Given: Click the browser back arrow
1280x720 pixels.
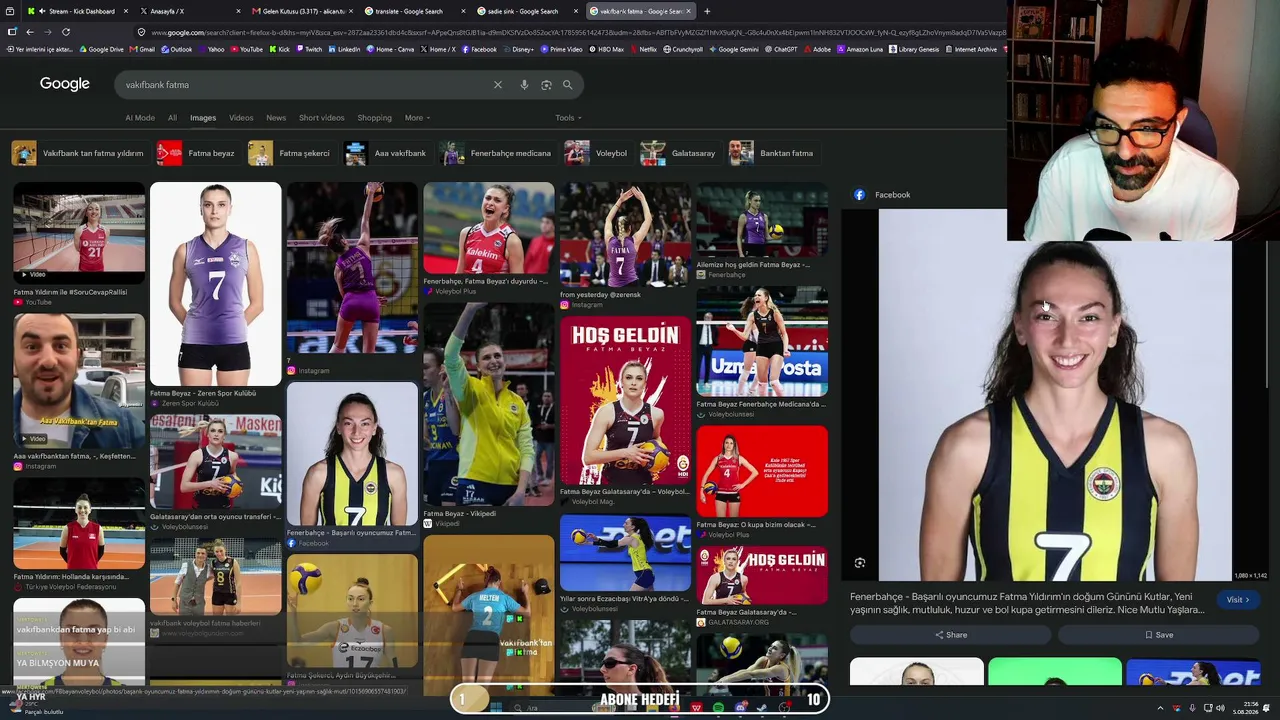Looking at the screenshot, I should tap(31, 32).
